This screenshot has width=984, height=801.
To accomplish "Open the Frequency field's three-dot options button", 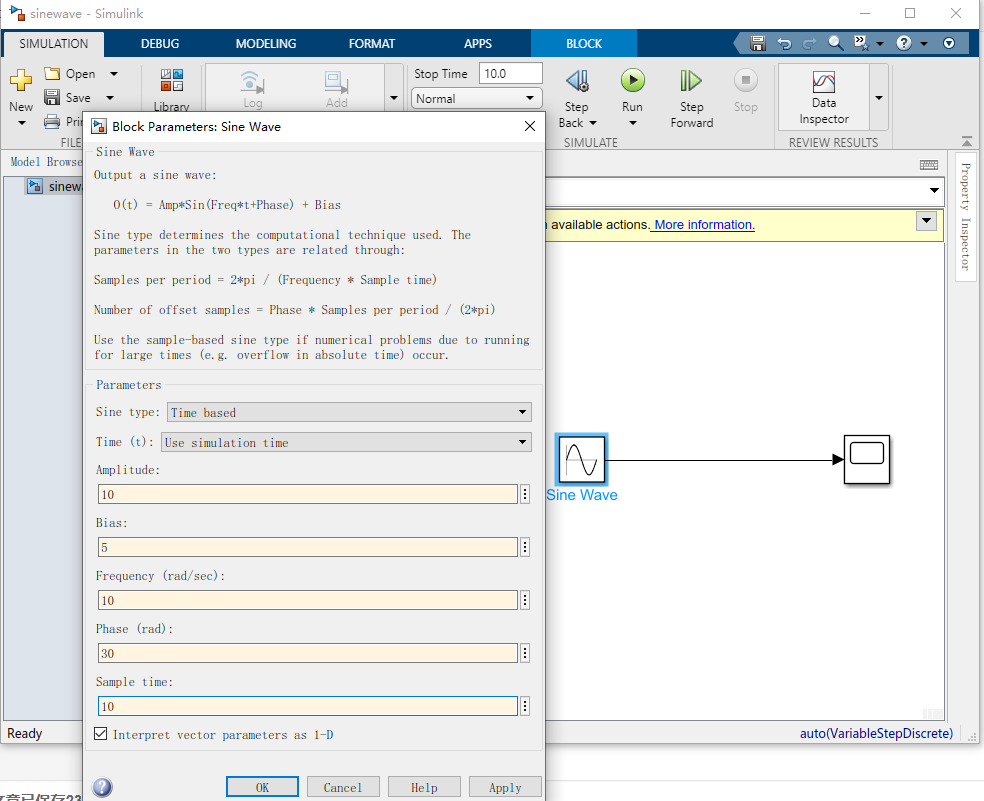I will click(x=525, y=600).
